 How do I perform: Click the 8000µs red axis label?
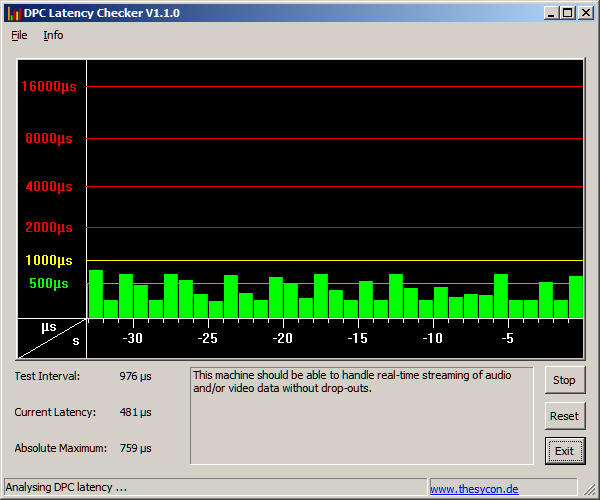[51, 139]
